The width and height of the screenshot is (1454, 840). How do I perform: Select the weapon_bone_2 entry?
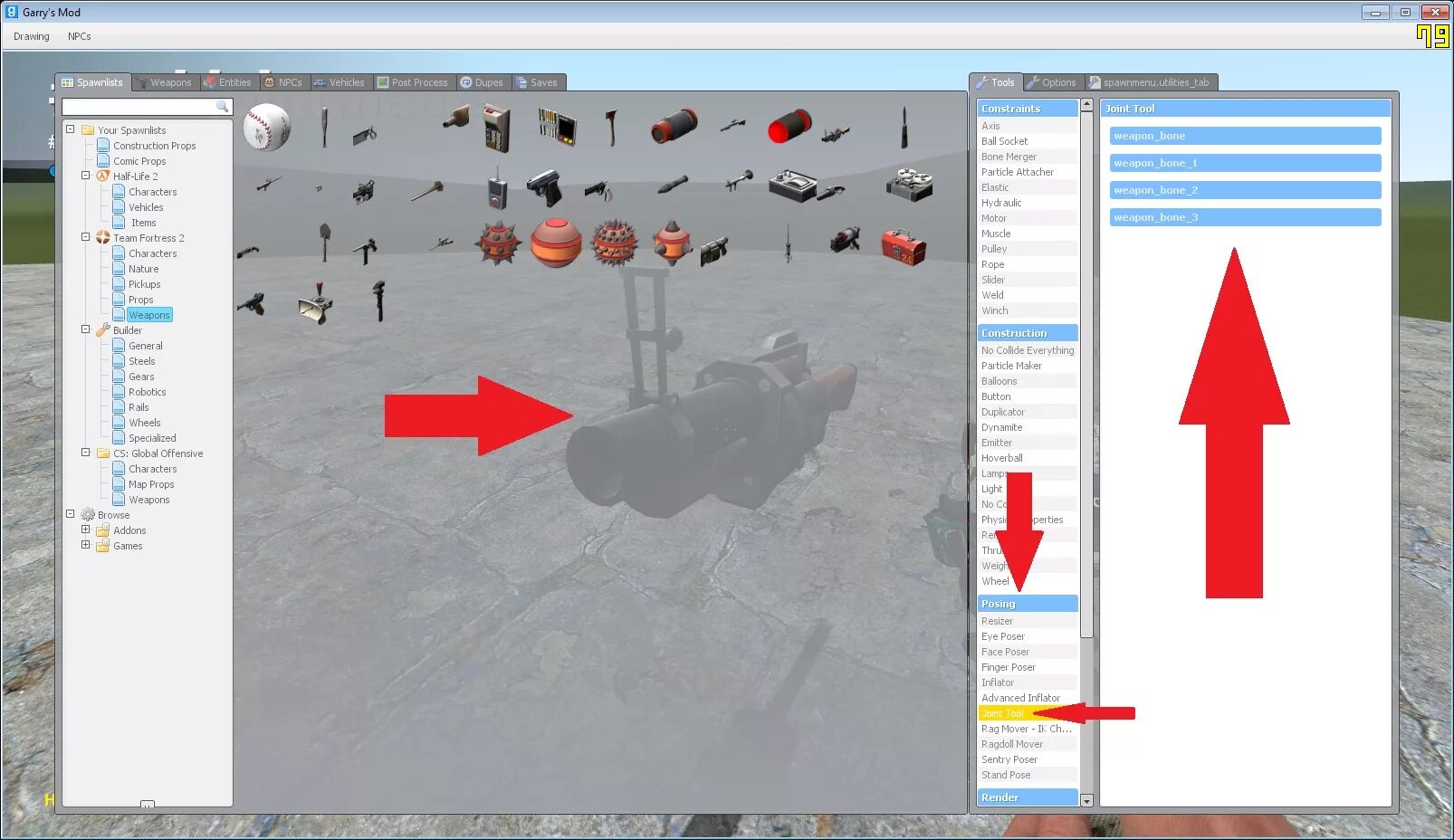click(x=1245, y=190)
